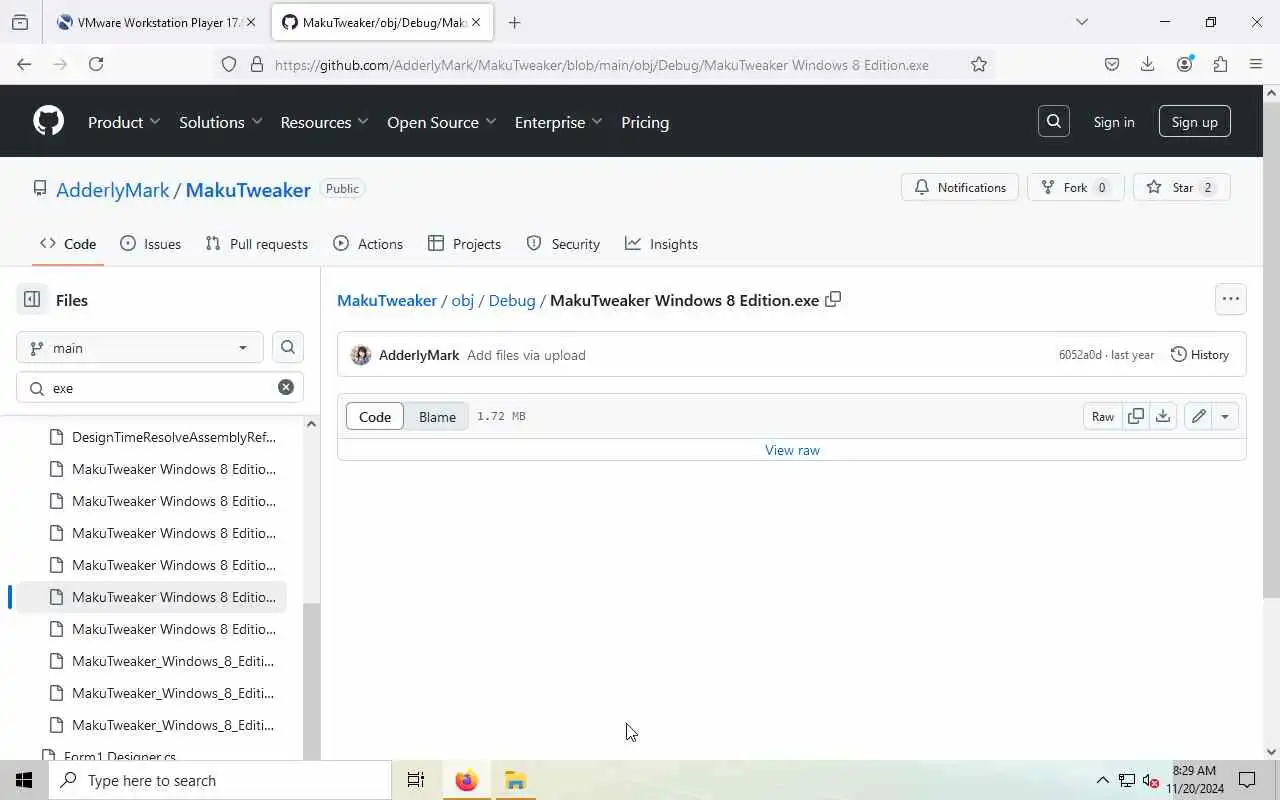This screenshot has width=1280, height=800.
Task: Navigate to obj folder breadcrumb
Action: point(463,300)
